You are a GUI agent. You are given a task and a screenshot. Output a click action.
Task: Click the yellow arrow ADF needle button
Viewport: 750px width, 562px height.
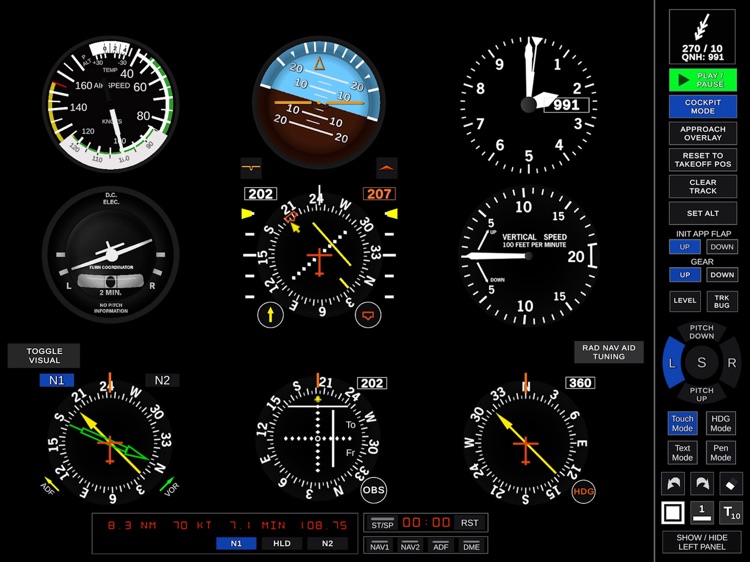point(270,315)
